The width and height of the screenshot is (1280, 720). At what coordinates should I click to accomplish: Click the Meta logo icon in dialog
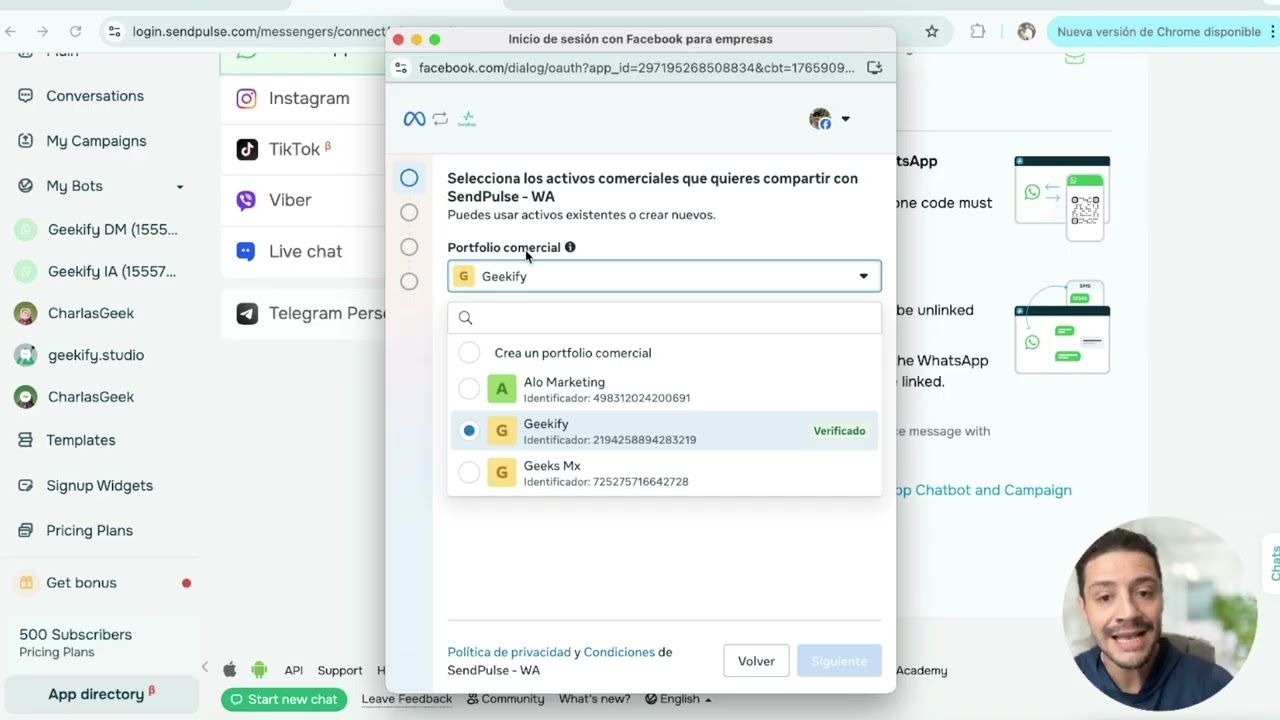(x=414, y=119)
